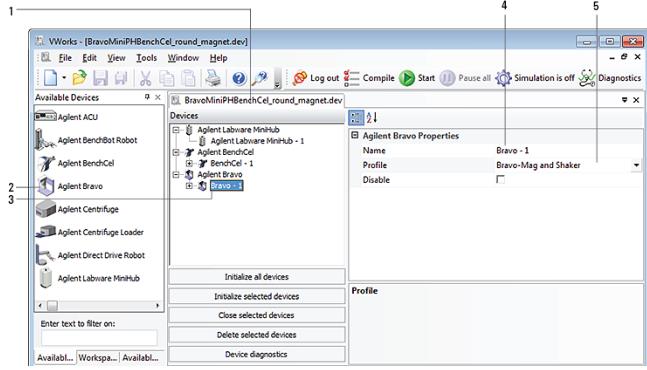Open Help with the question mark icon
The image size is (647, 370).
(239, 78)
